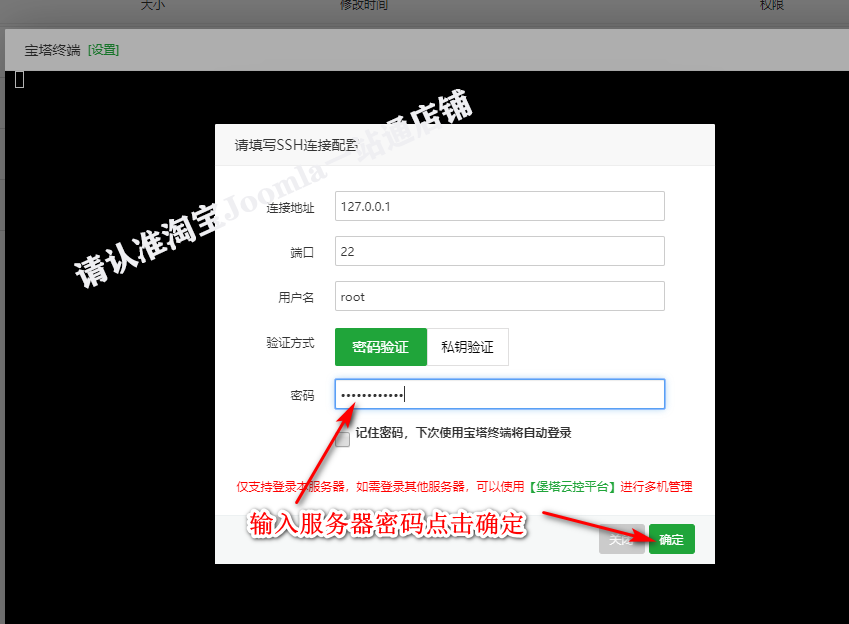Screen dimensions: 849x624
Task: Switch to 私钥验证 private key authentication
Action: pyautogui.click(x=467, y=347)
